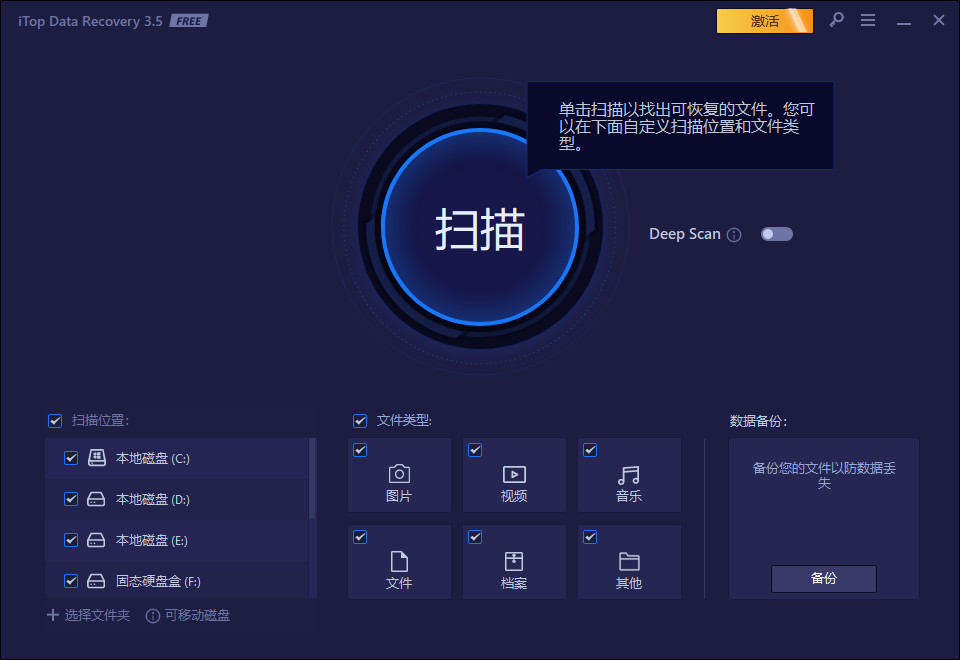This screenshot has height=660, width=960.
Task: Click the drive icon for 固态硬盘盒 (F:)
Action: coord(96,581)
